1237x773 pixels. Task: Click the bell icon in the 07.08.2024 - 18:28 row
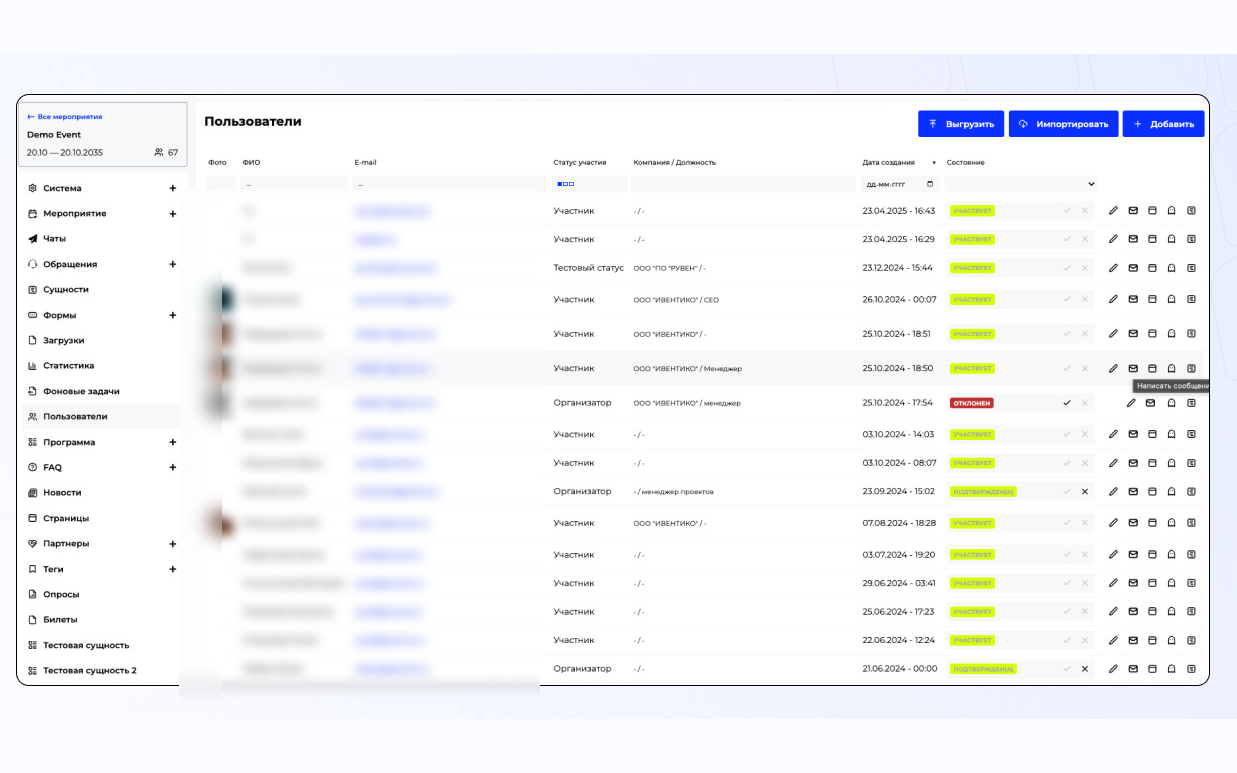coord(1172,523)
